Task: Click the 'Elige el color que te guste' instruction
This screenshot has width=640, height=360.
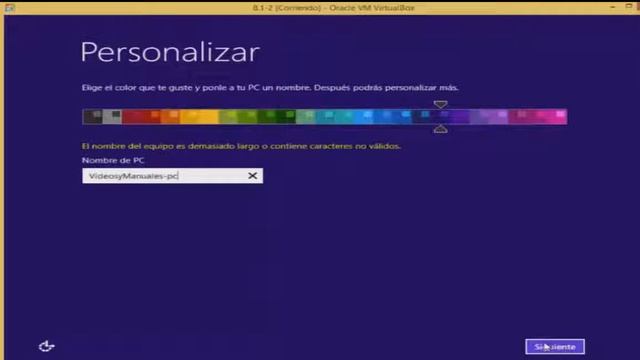Action: [x=270, y=88]
